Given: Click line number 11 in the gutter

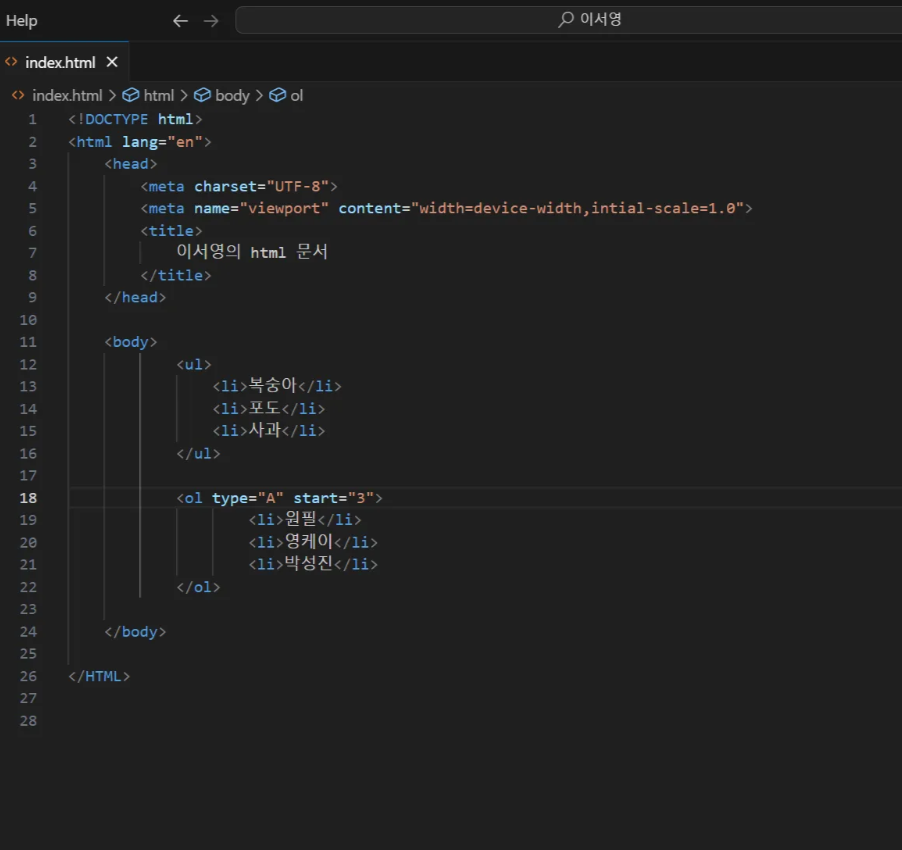Looking at the screenshot, I should tap(28, 342).
